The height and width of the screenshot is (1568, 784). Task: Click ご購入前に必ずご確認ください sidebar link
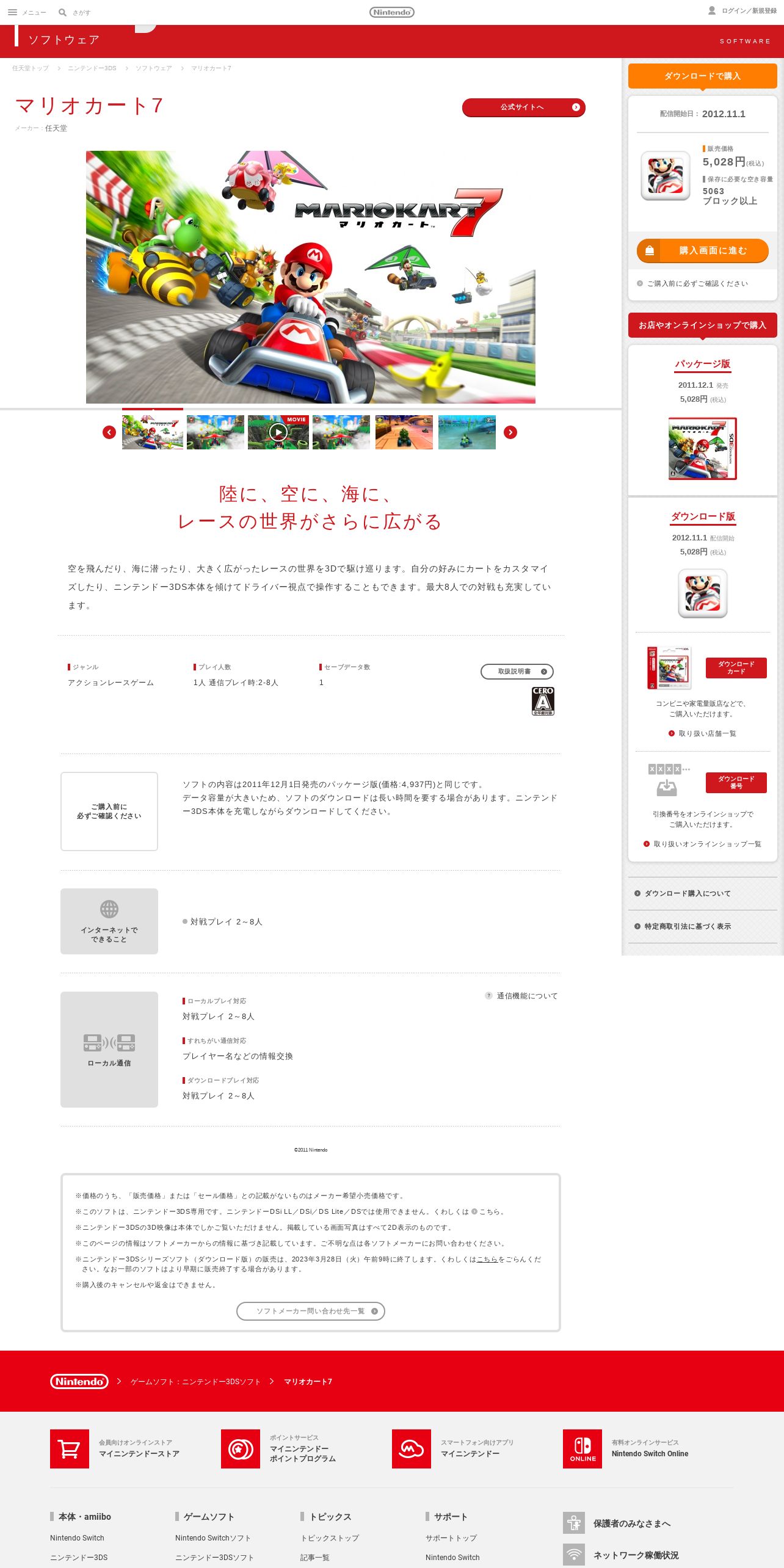coord(697,283)
